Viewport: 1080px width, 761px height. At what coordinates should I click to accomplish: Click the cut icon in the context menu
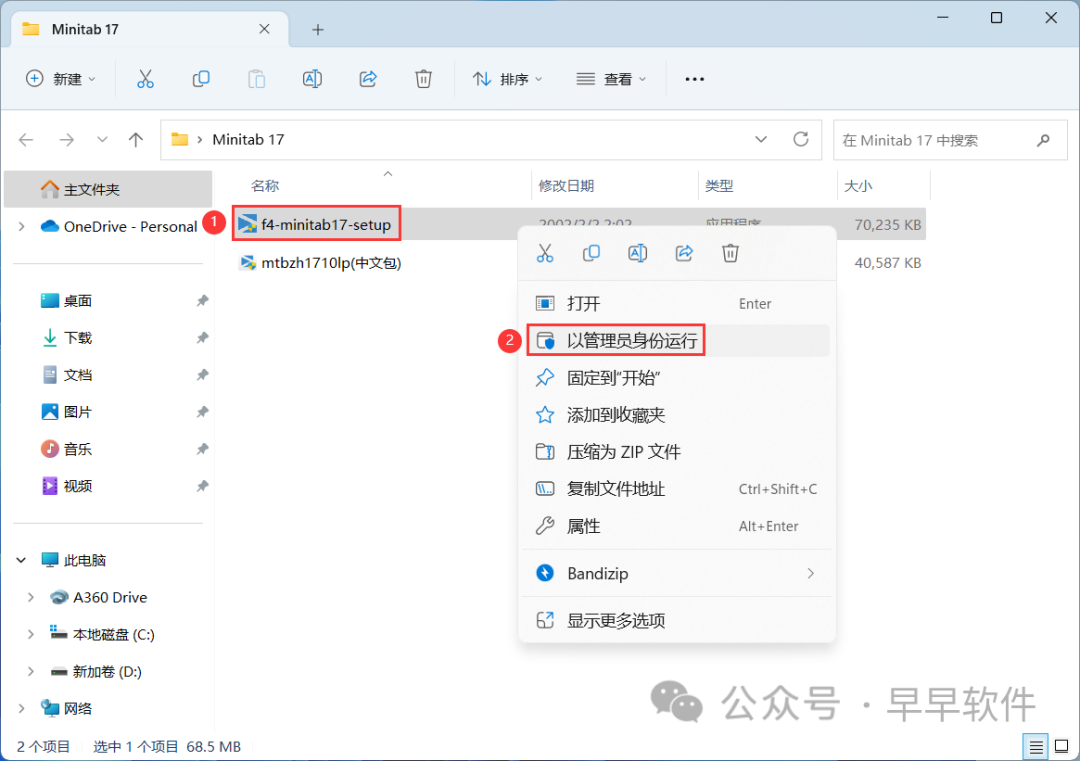coord(545,254)
